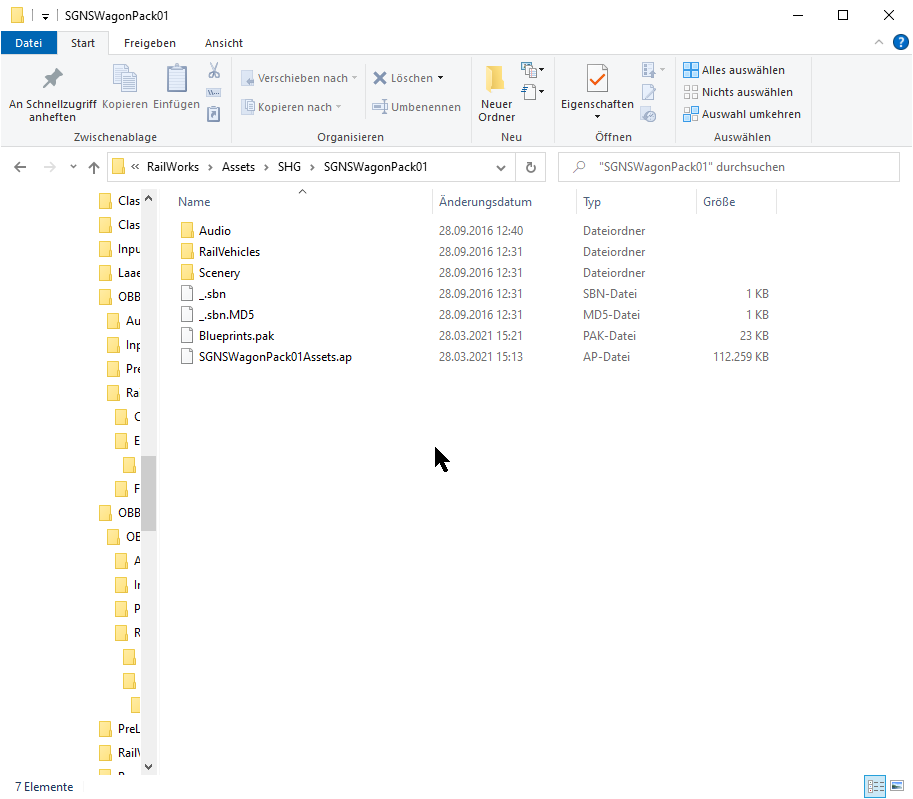Open the help question mark icon
Image resolution: width=913 pixels, height=799 pixels.
(x=900, y=43)
